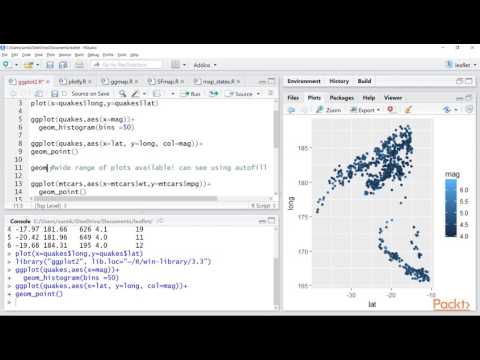Click the re-run previous code icon
Screen dimensions: 480x360
pyautogui.click(x=213, y=94)
